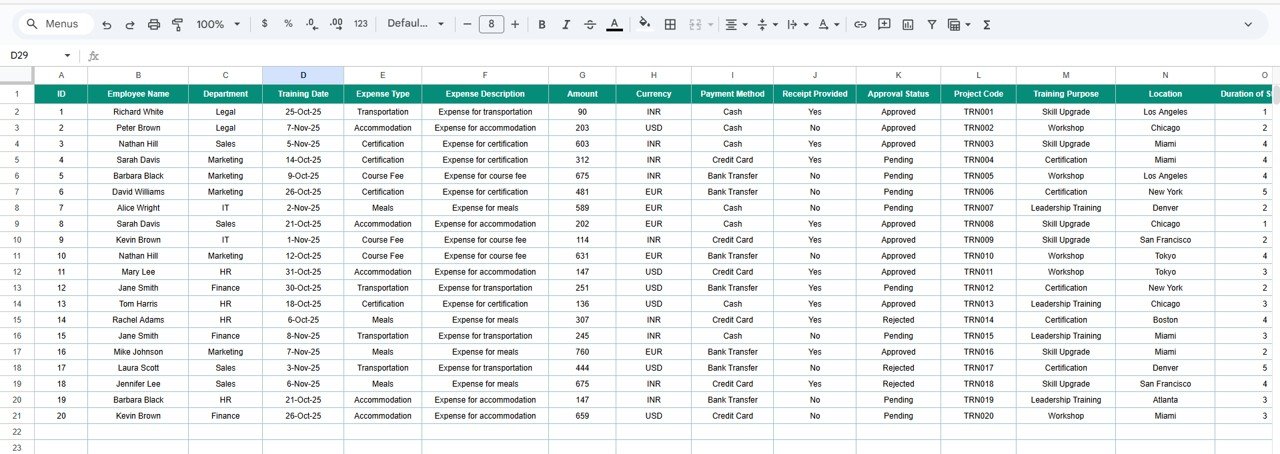Insert a link with the chain icon
The image size is (1280, 454).
tap(860, 24)
